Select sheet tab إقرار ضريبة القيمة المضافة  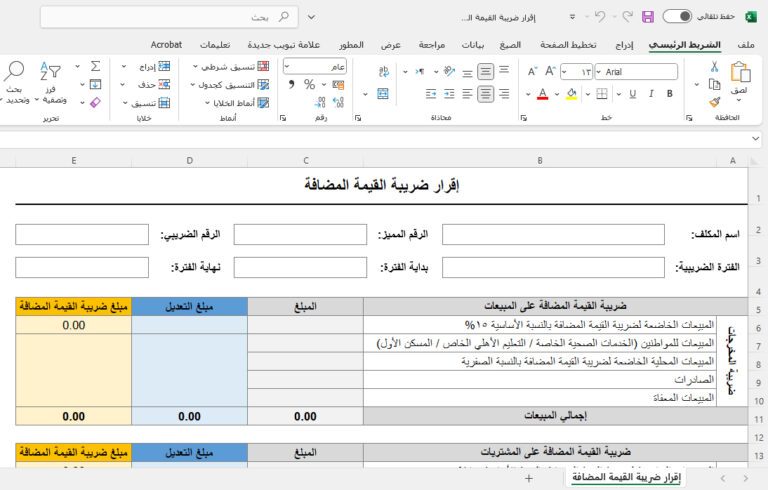(x=626, y=477)
